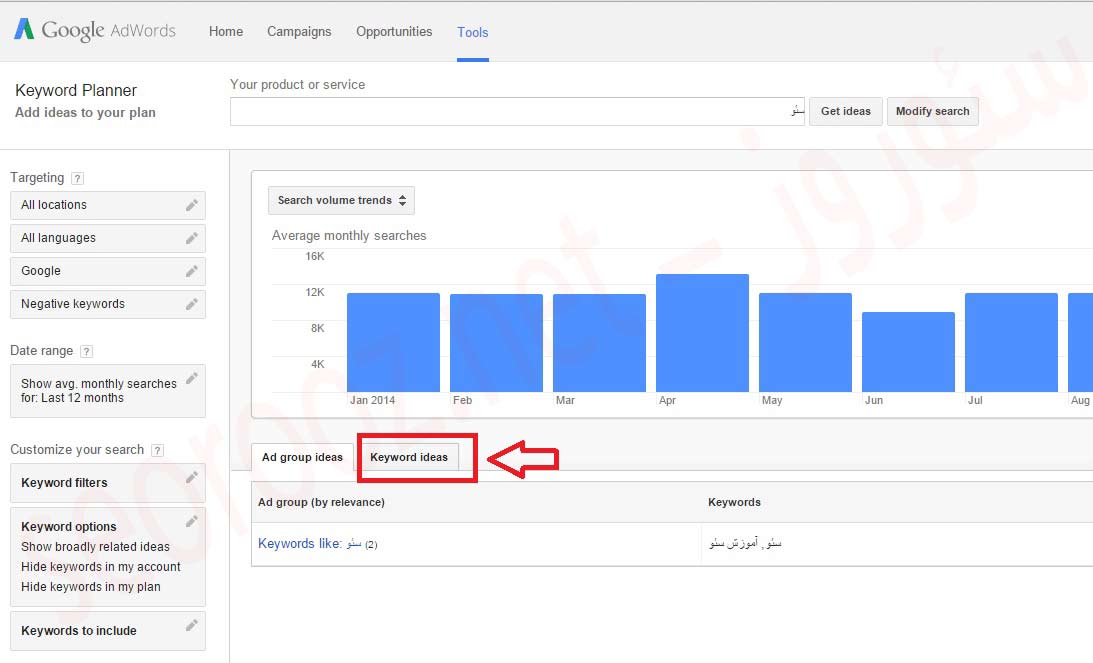The width and height of the screenshot is (1093, 663).
Task: Go to the Opportunities menu
Action: [394, 32]
